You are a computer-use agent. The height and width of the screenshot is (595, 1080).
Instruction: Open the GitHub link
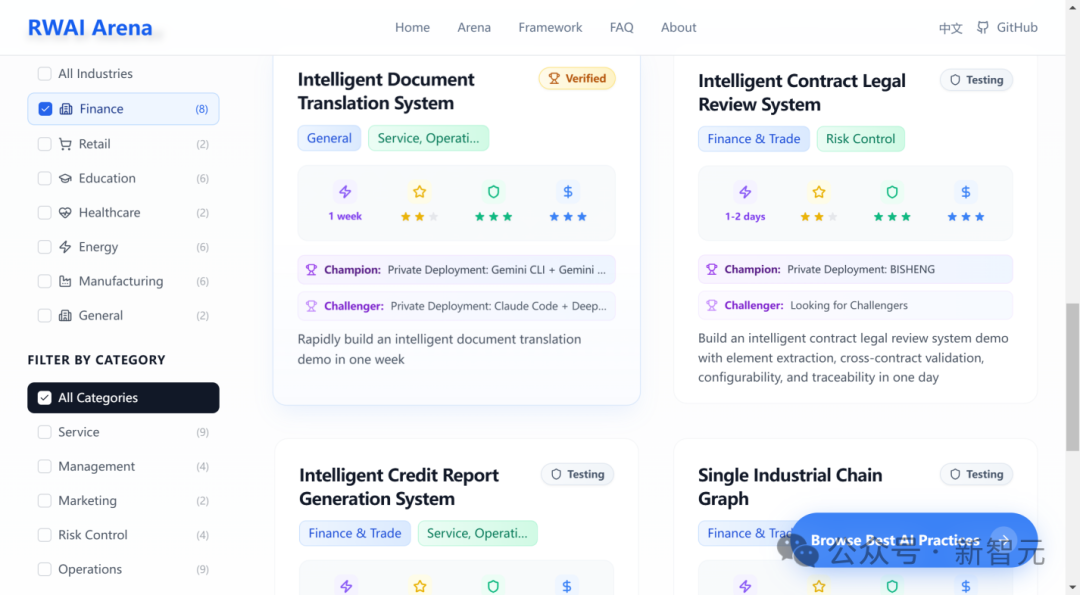1008,28
